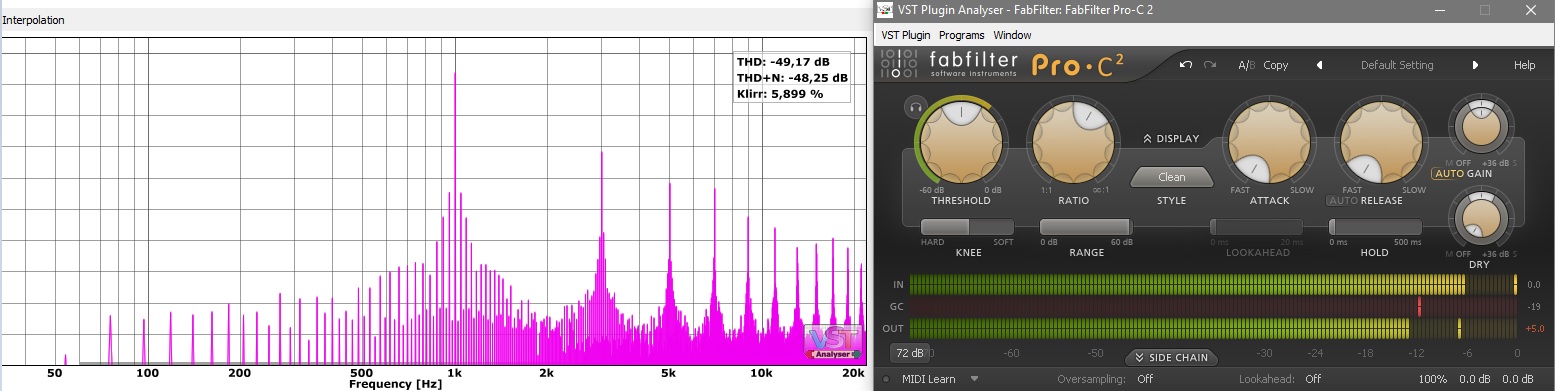The image size is (1555, 391).
Task: Load the next preset with right arrow
Action: click(x=1475, y=65)
